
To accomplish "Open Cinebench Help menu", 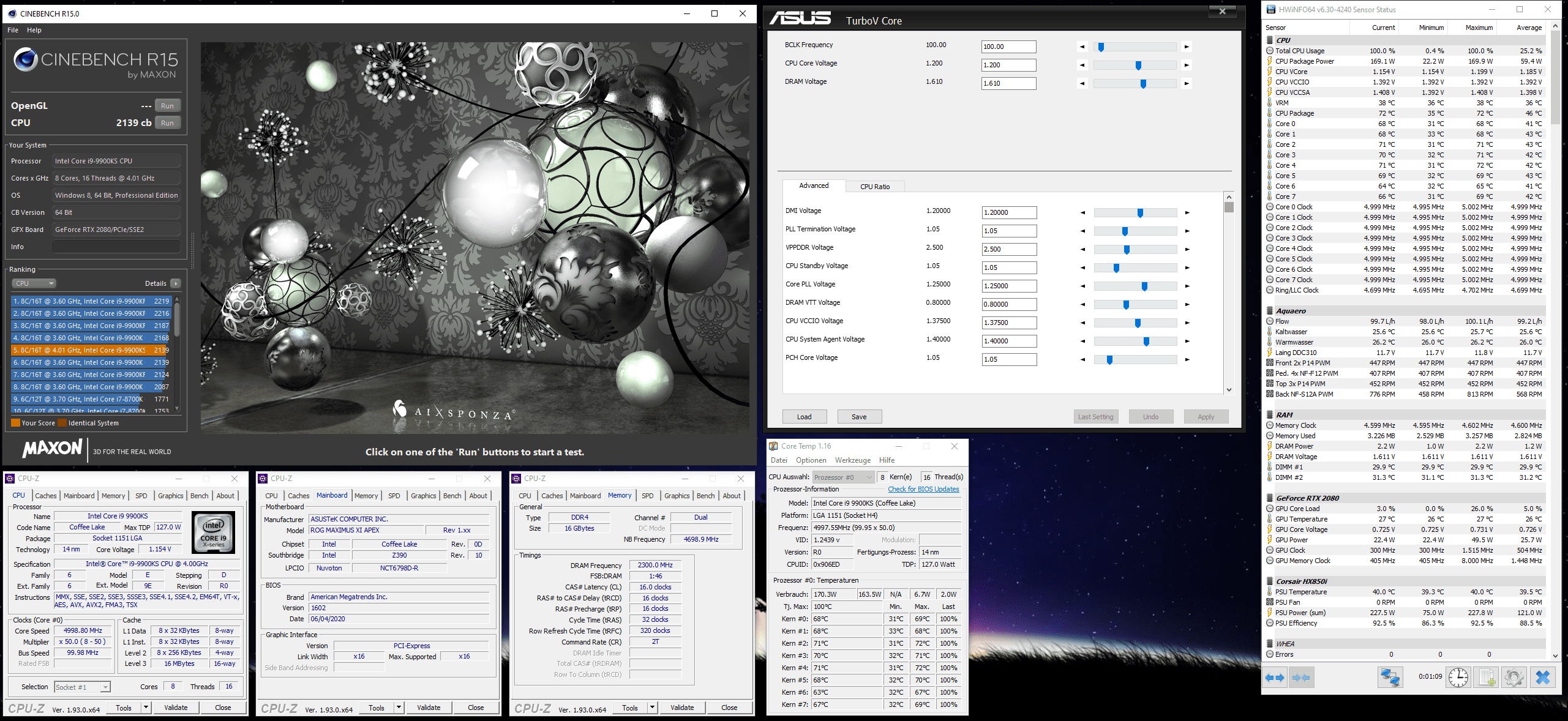I will 34,30.
